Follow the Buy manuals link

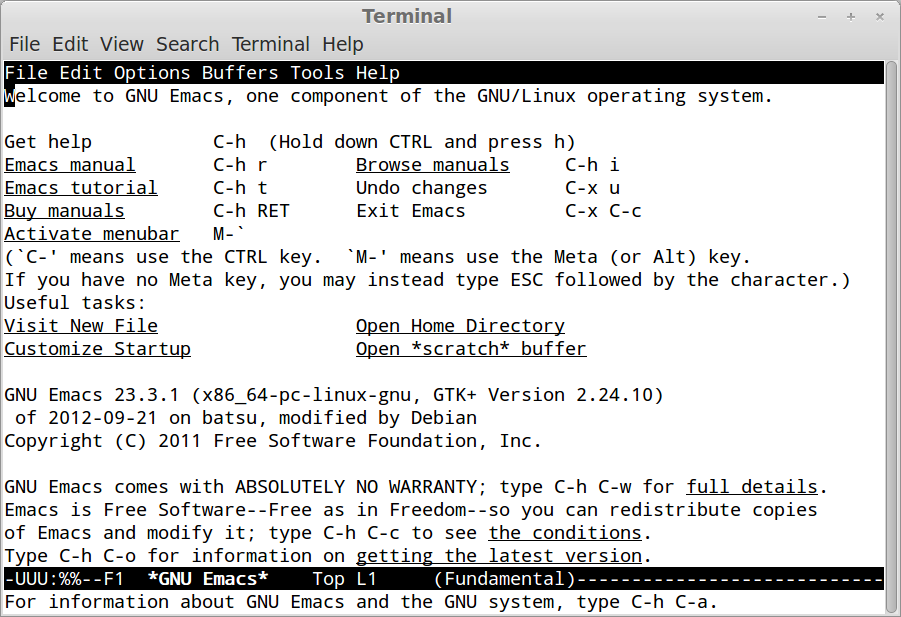coord(64,211)
